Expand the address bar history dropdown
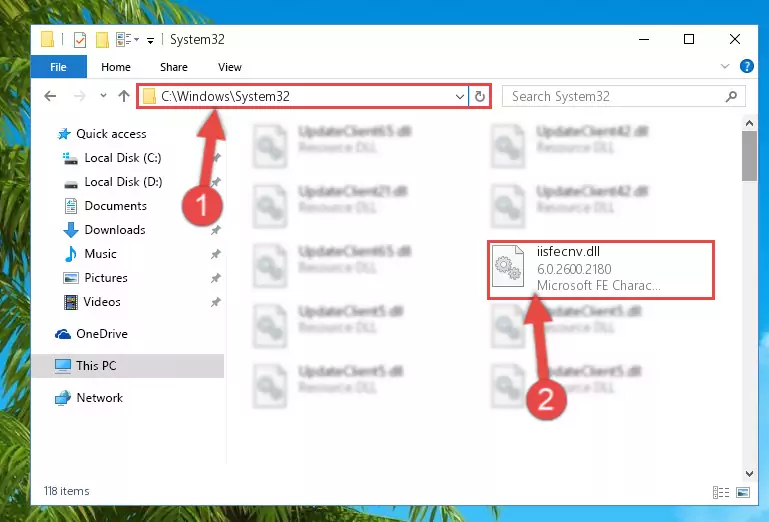 tap(460, 97)
